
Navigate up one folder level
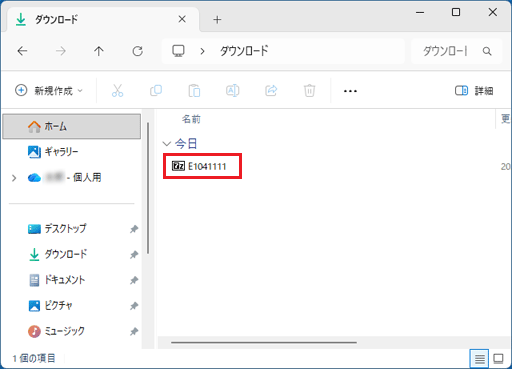coord(99,51)
